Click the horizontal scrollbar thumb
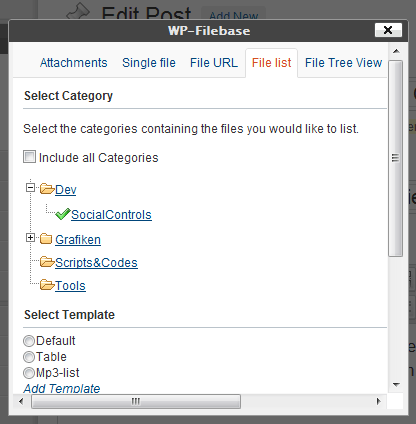Image resolution: width=416 pixels, height=424 pixels. coord(136,401)
